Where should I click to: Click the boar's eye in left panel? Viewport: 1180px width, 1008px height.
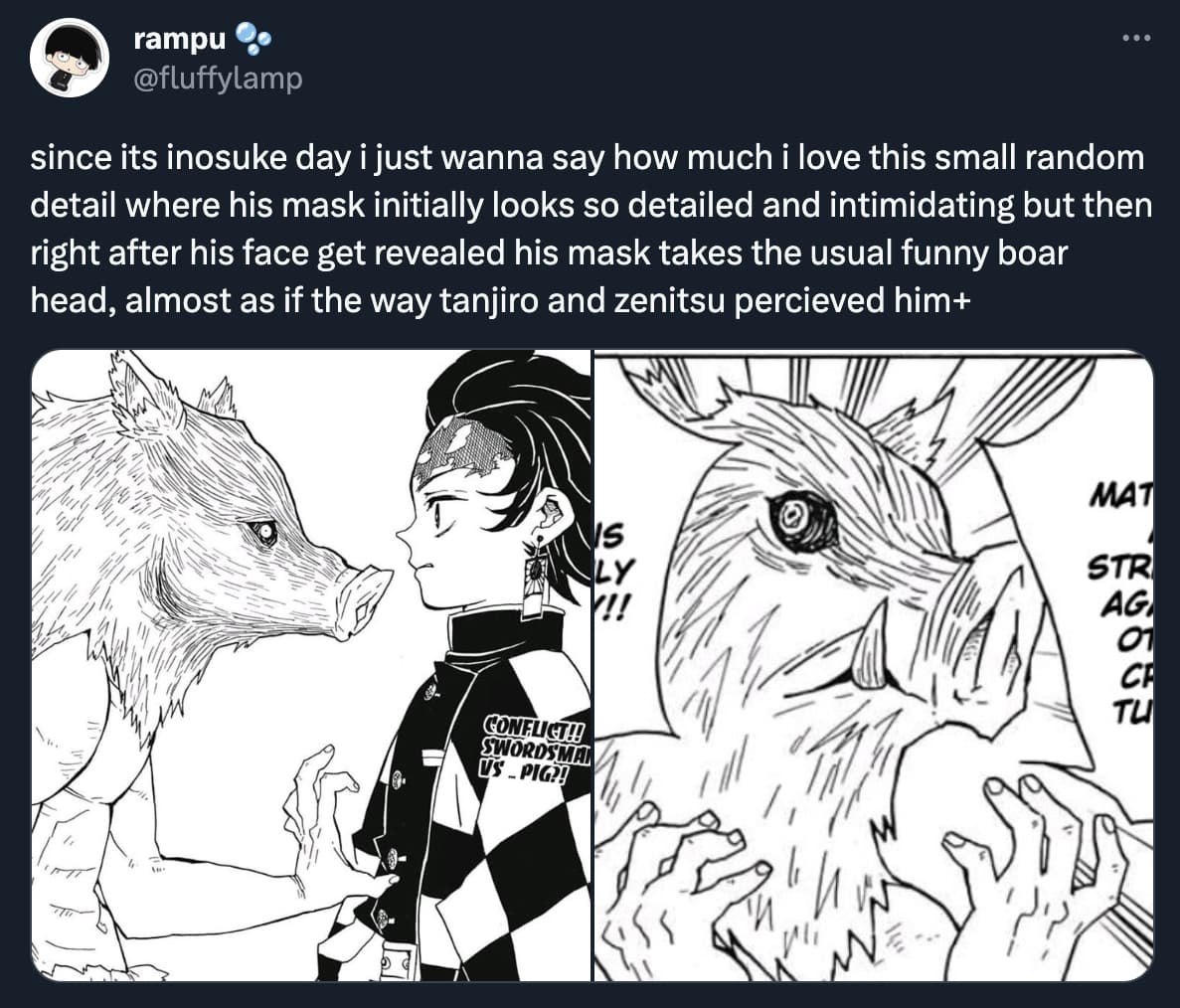coord(262,533)
